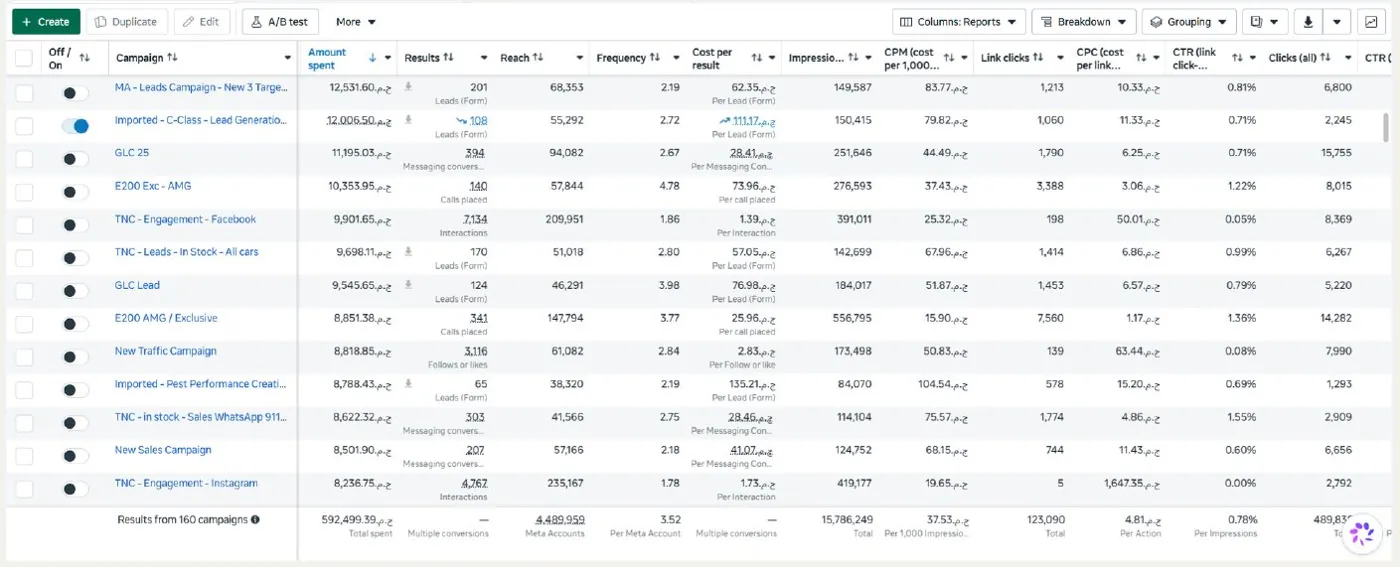Click sort arrows on CPM column header
The height and width of the screenshot is (567, 1400).
(x=949, y=58)
